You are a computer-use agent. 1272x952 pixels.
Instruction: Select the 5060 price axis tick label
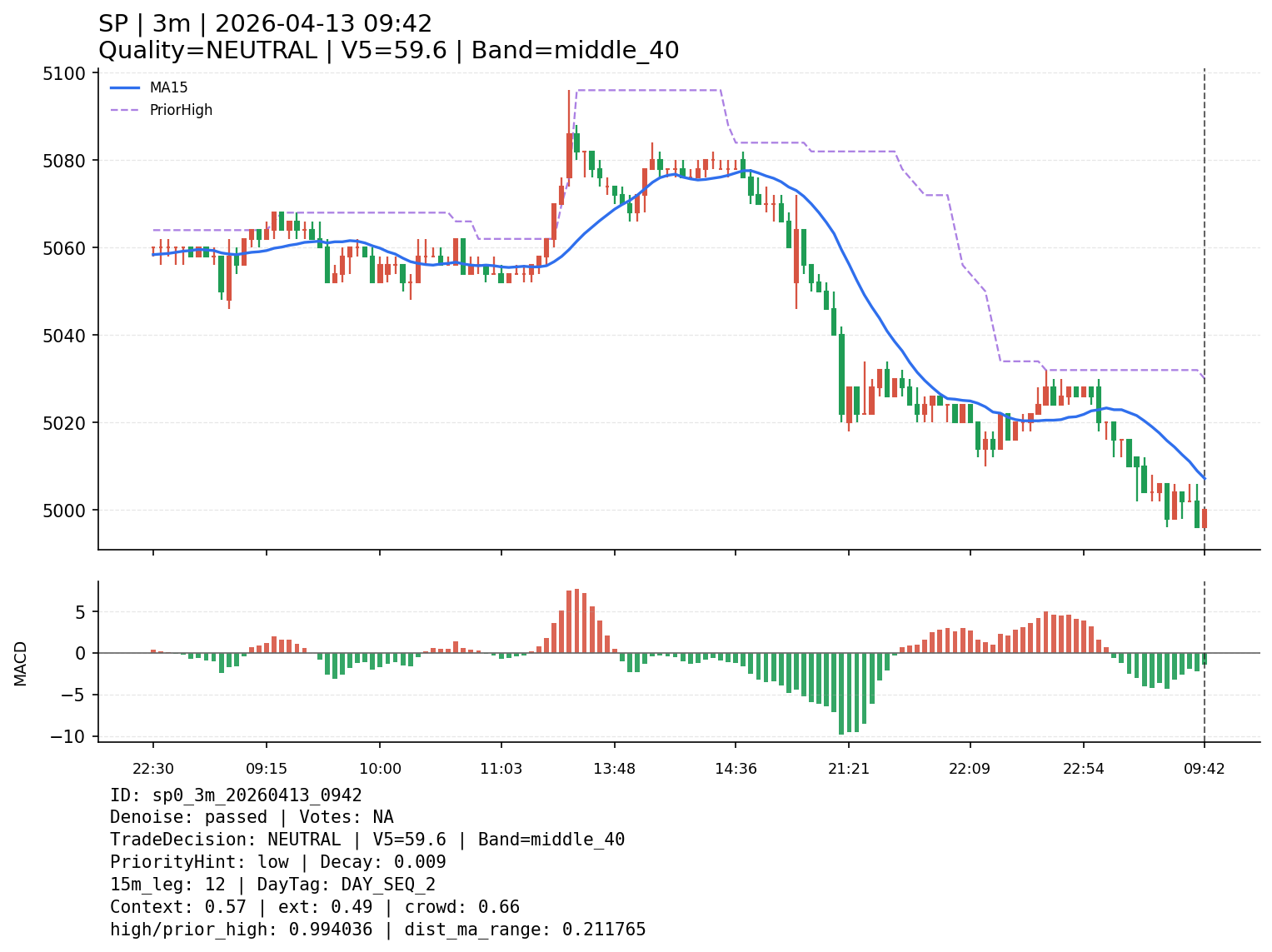pyautogui.click(x=63, y=248)
